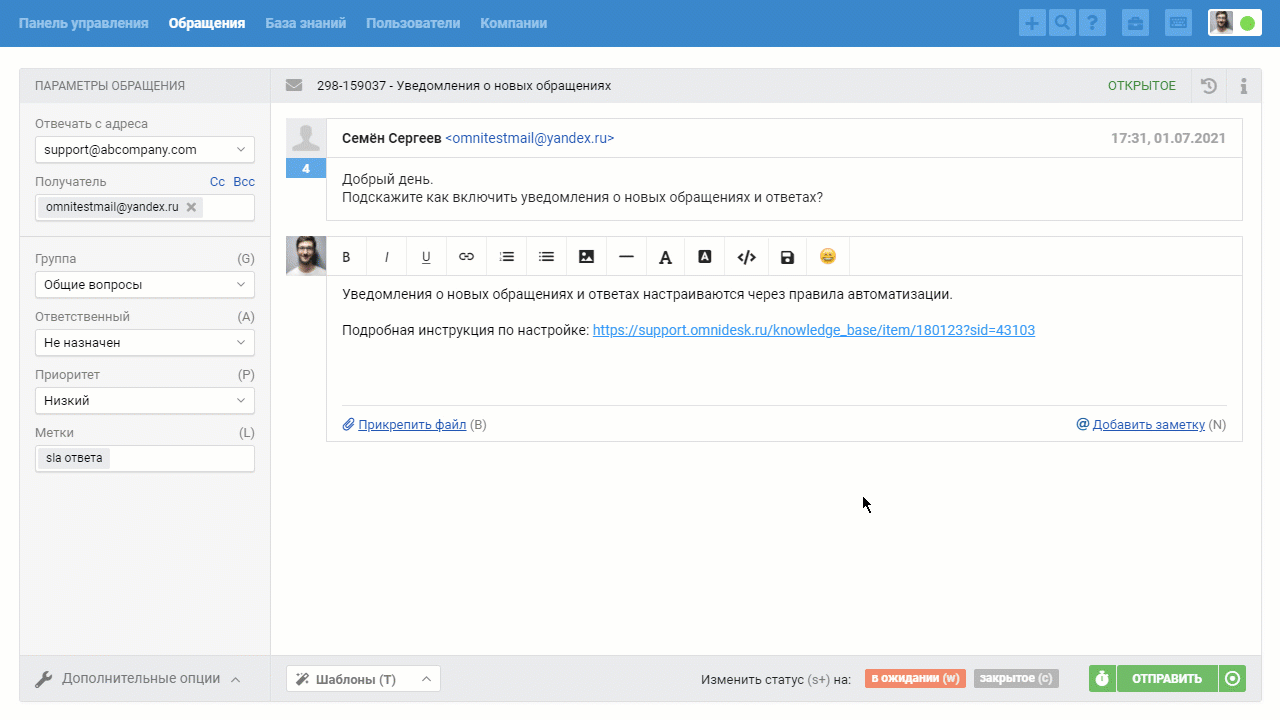
Task: Open the Ответственный dropdown
Action: click(145, 343)
